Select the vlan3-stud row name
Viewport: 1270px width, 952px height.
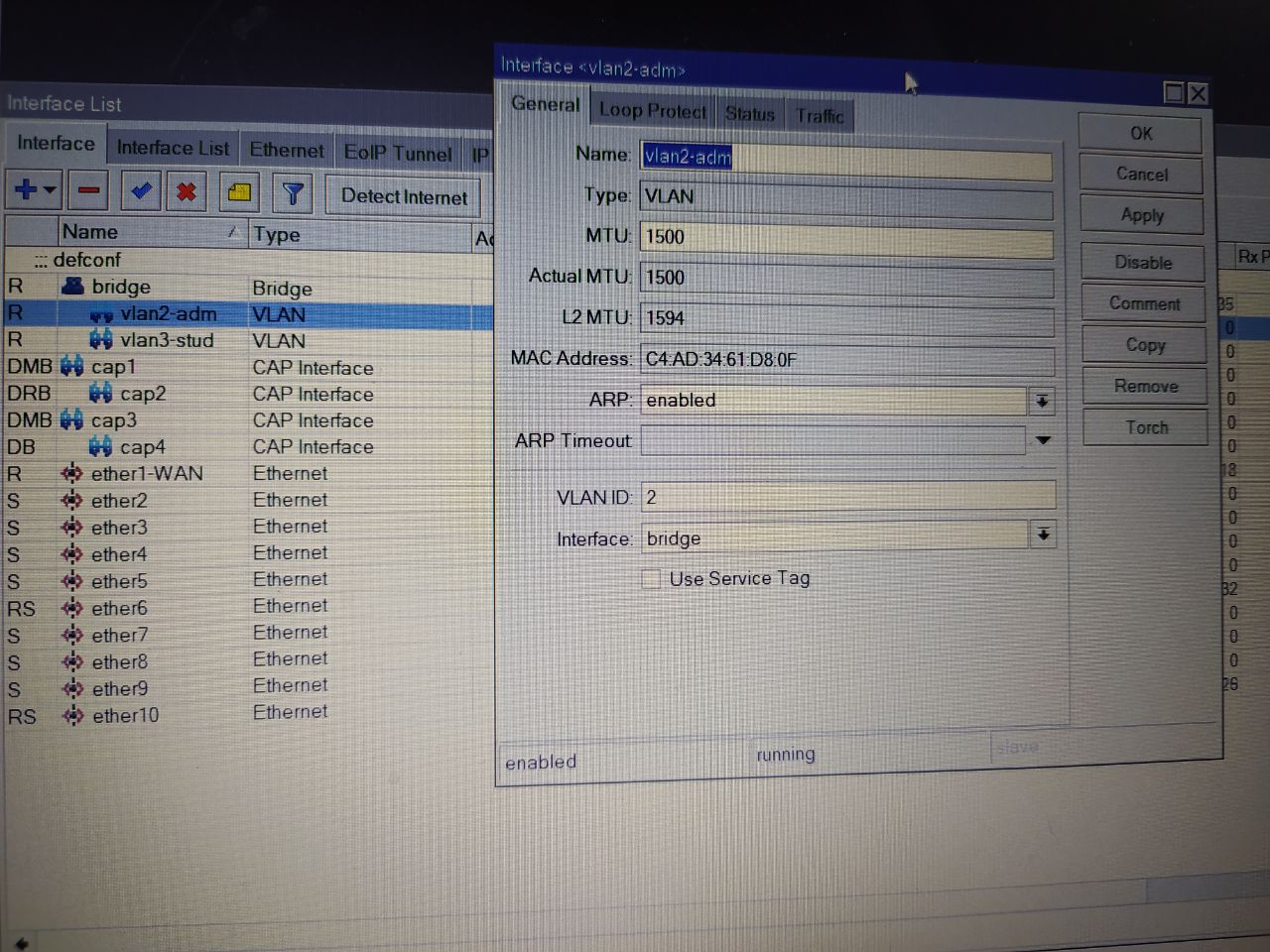pyautogui.click(x=167, y=340)
